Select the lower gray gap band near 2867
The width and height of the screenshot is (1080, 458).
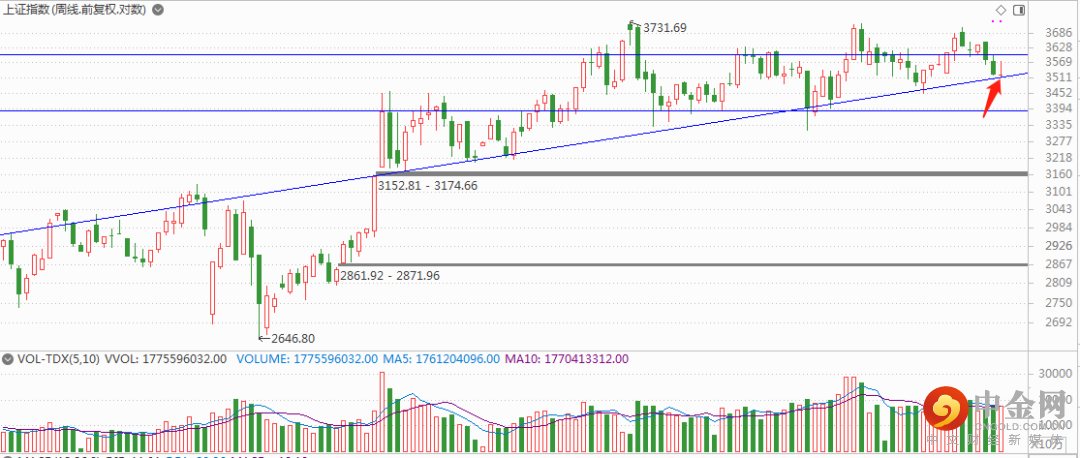[x=683, y=264]
